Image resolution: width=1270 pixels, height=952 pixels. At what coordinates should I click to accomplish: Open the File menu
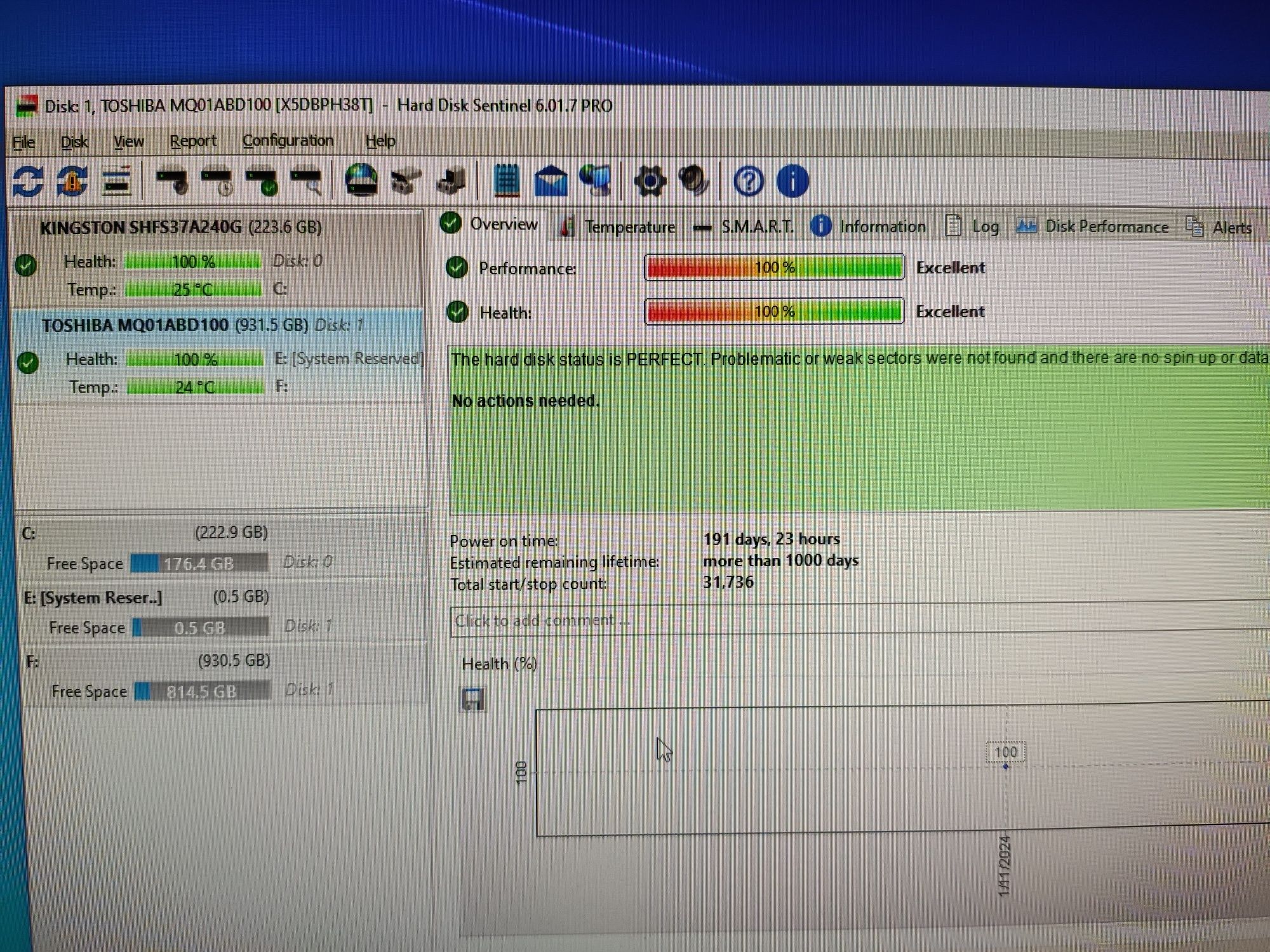[23, 142]
